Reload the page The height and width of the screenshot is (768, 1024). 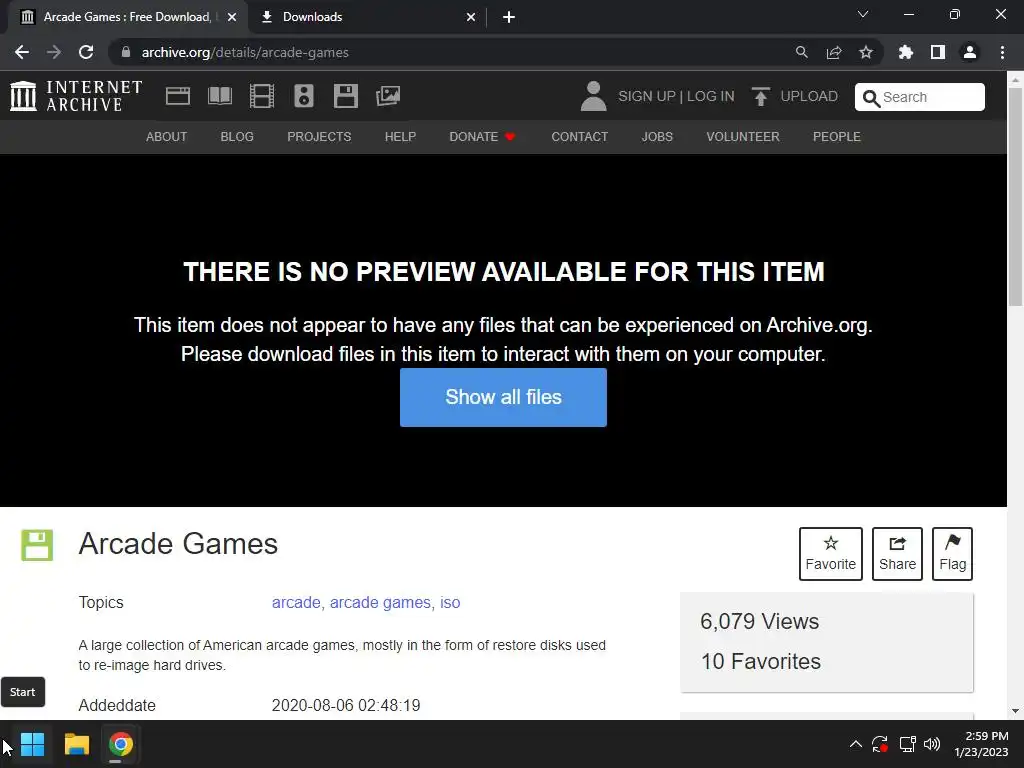86,52
